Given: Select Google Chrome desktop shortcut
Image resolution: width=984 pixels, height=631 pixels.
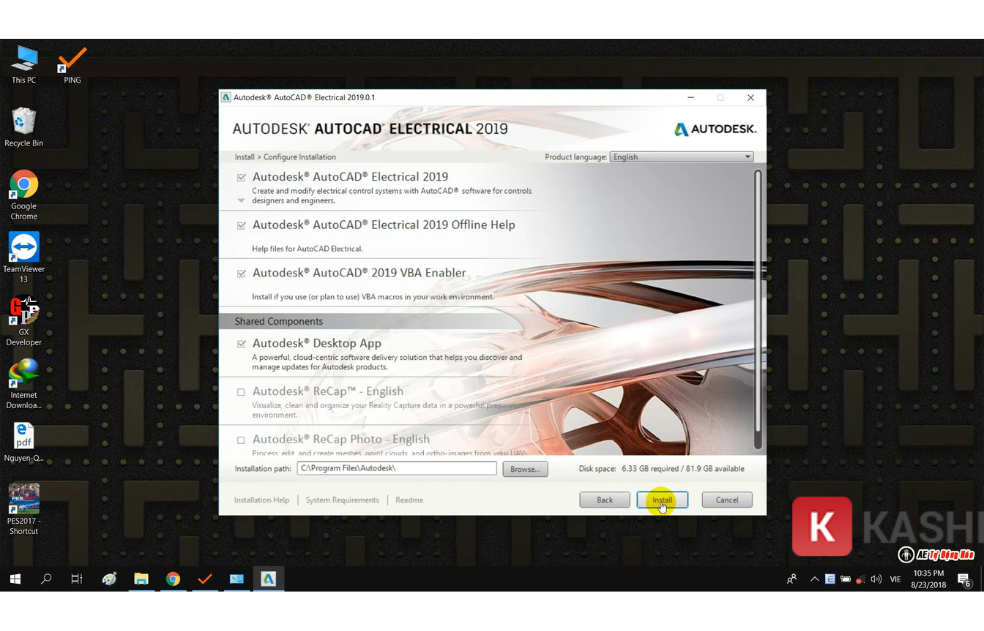Looking at the screenshot, I should tap(24, 195).
